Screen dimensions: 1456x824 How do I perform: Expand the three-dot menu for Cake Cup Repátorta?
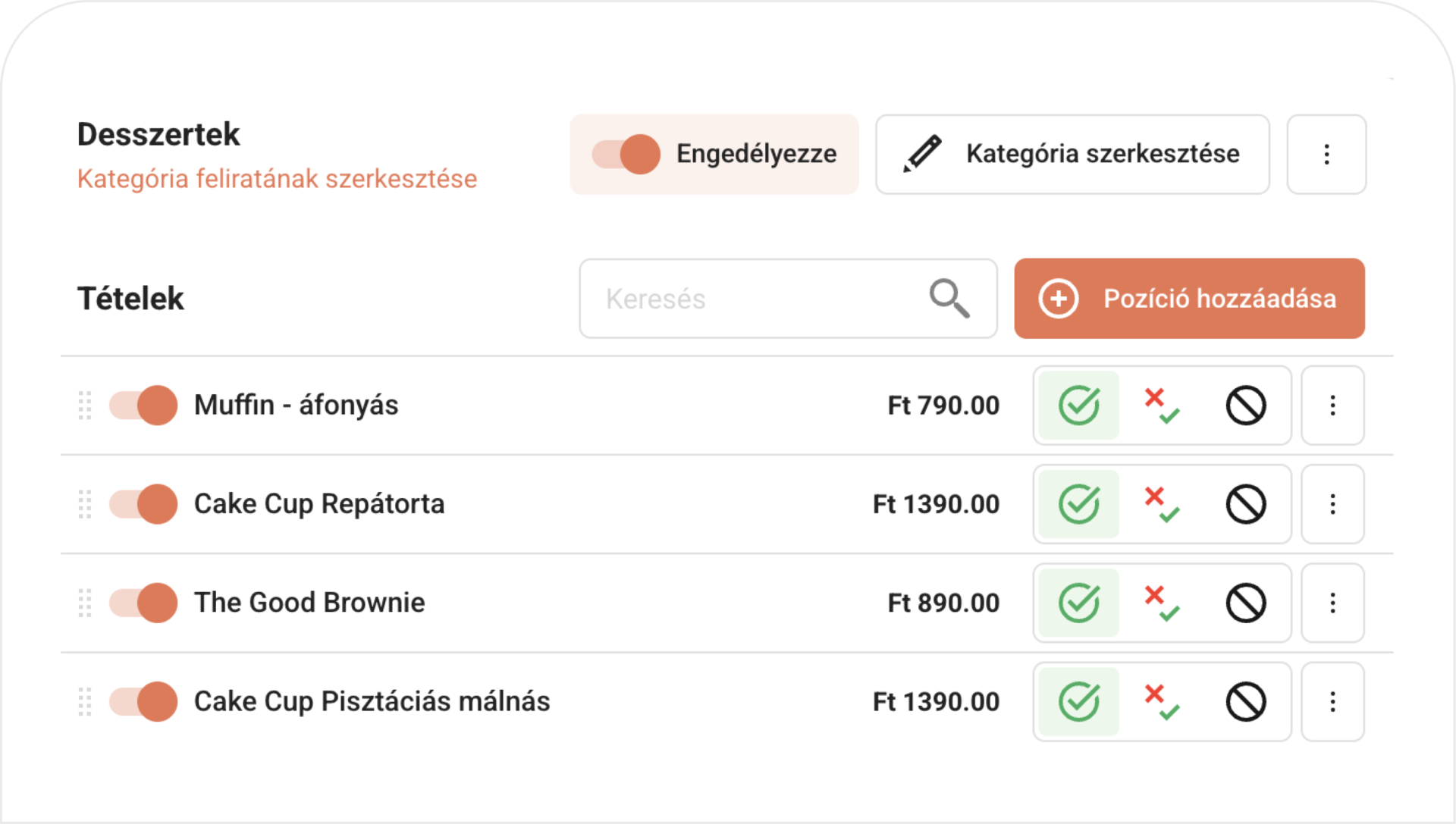1332,504
